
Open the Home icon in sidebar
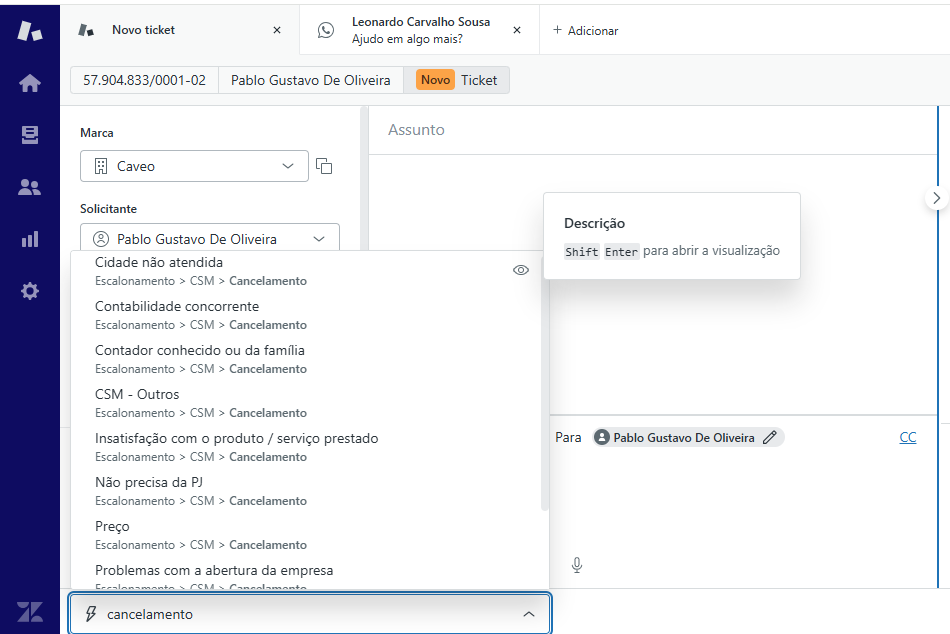coord(30,84)
